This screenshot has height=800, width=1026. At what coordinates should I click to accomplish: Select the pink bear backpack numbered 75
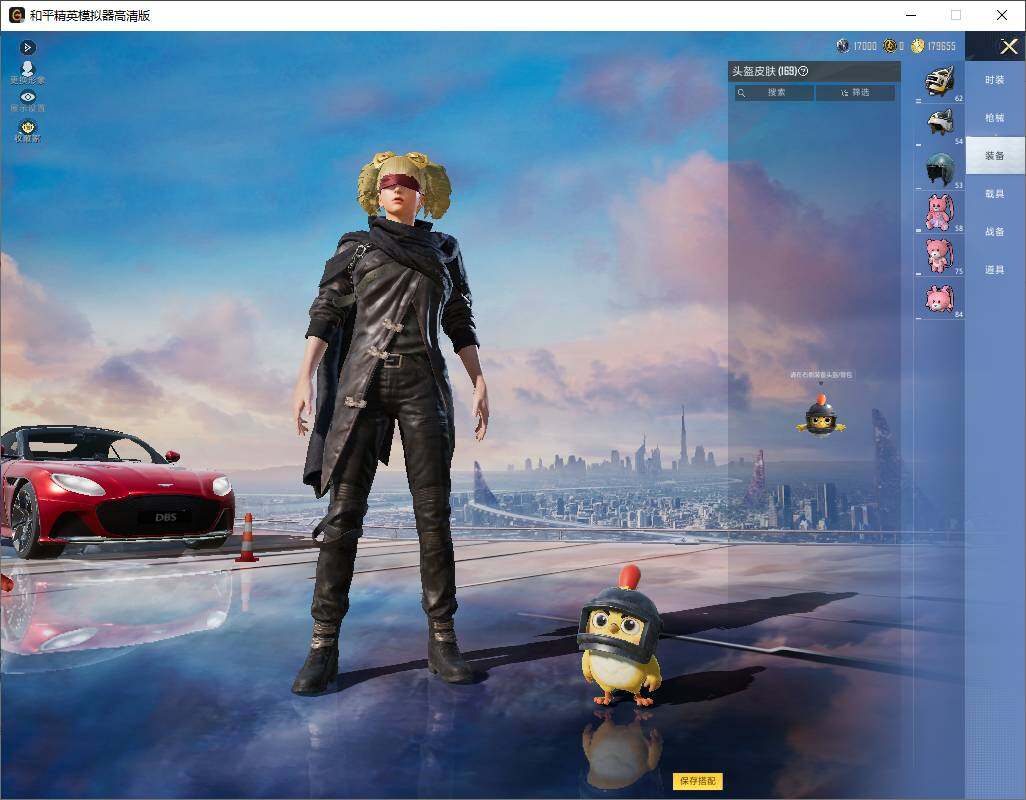point(940,255)
